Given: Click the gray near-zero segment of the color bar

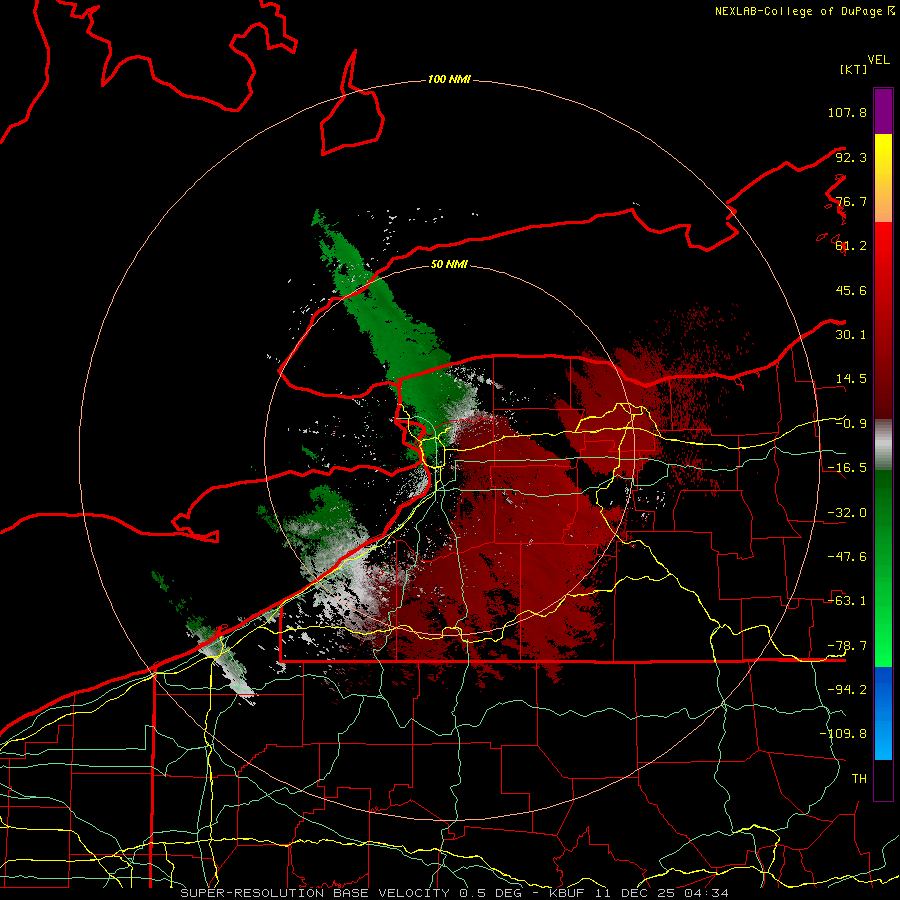Looking at the screenshot, I should point(883,444).
